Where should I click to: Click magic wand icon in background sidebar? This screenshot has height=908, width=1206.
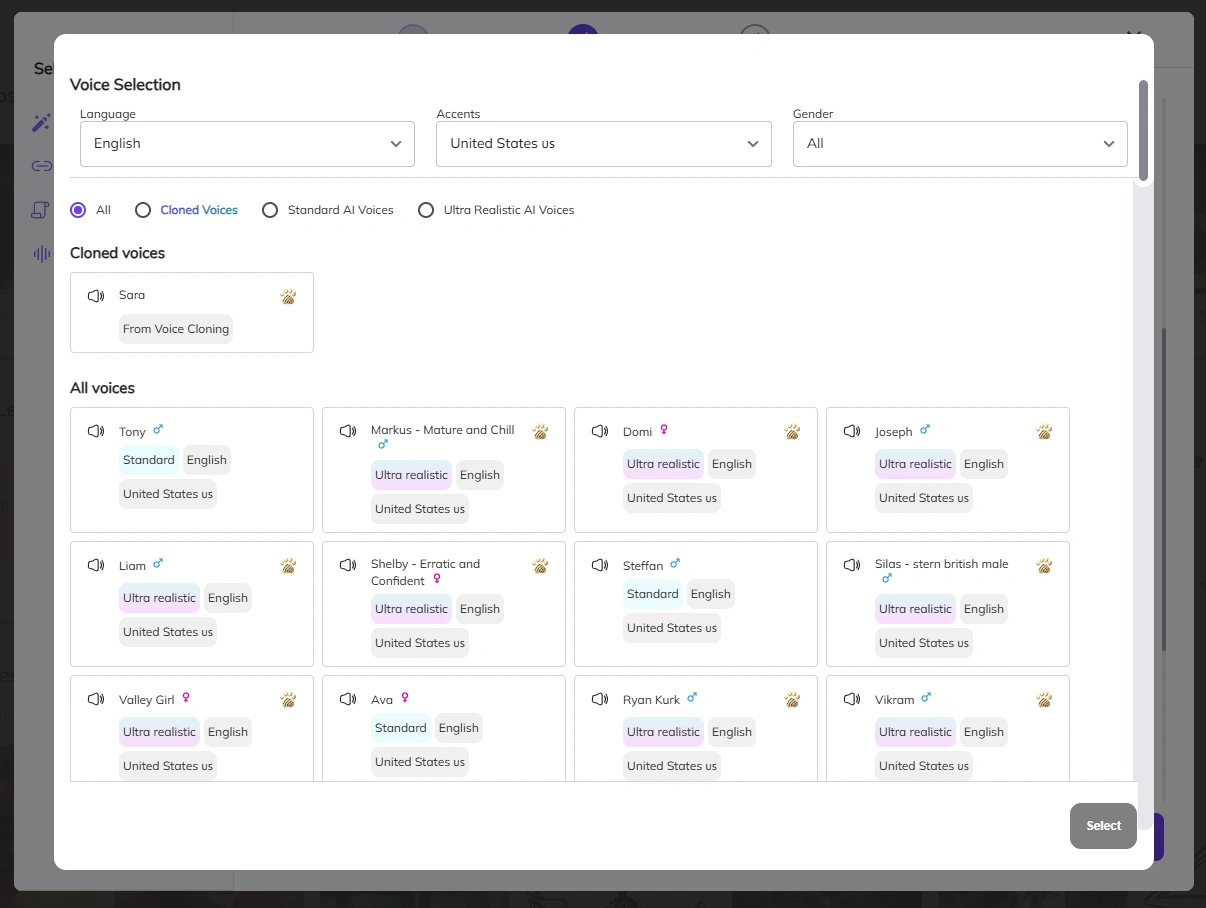pos(41,123)
